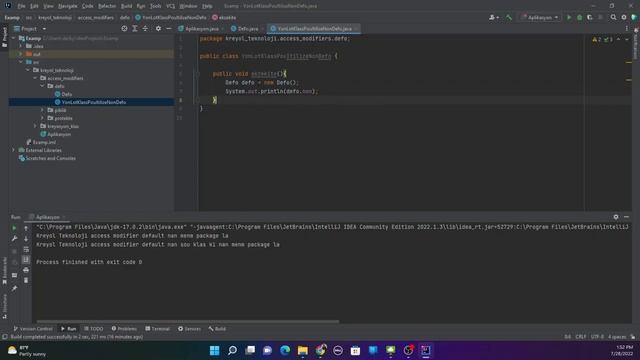
Task: Click Up the Stack Trace arrow
Action: [x=26, y=228]
